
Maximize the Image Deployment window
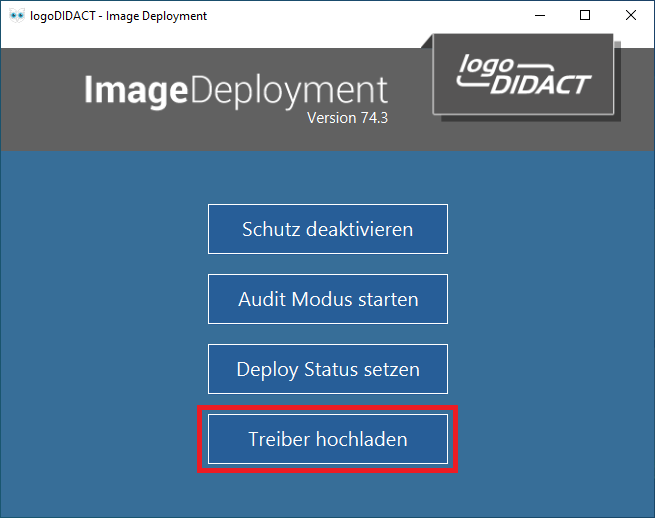tap(585, 15)
